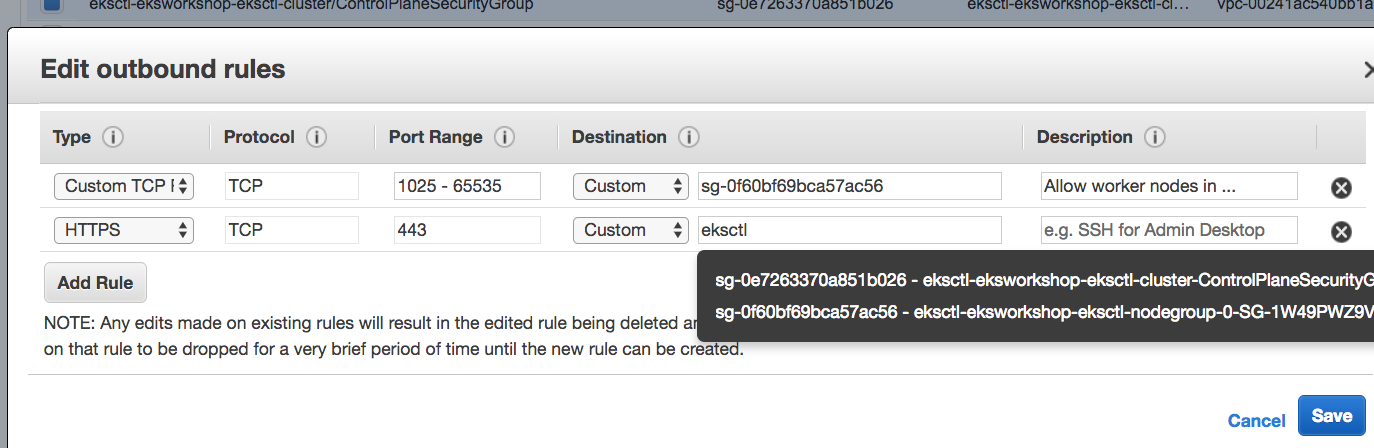The width and height of the screenshot is (1374, 448).
Task: Focus the destination field containing eksctl
Action: coord(849,230)
